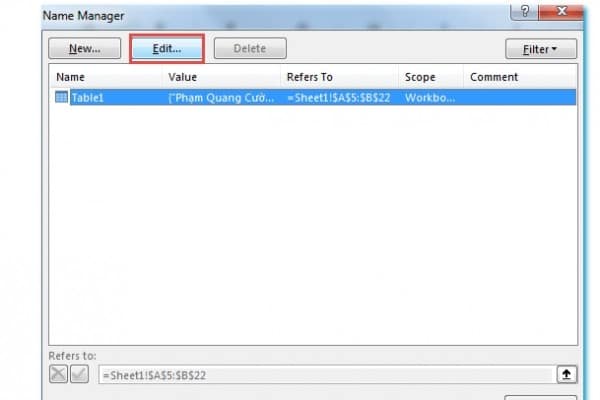Click the help question mark icon
The image size is (600, 400).
[524, 11]
